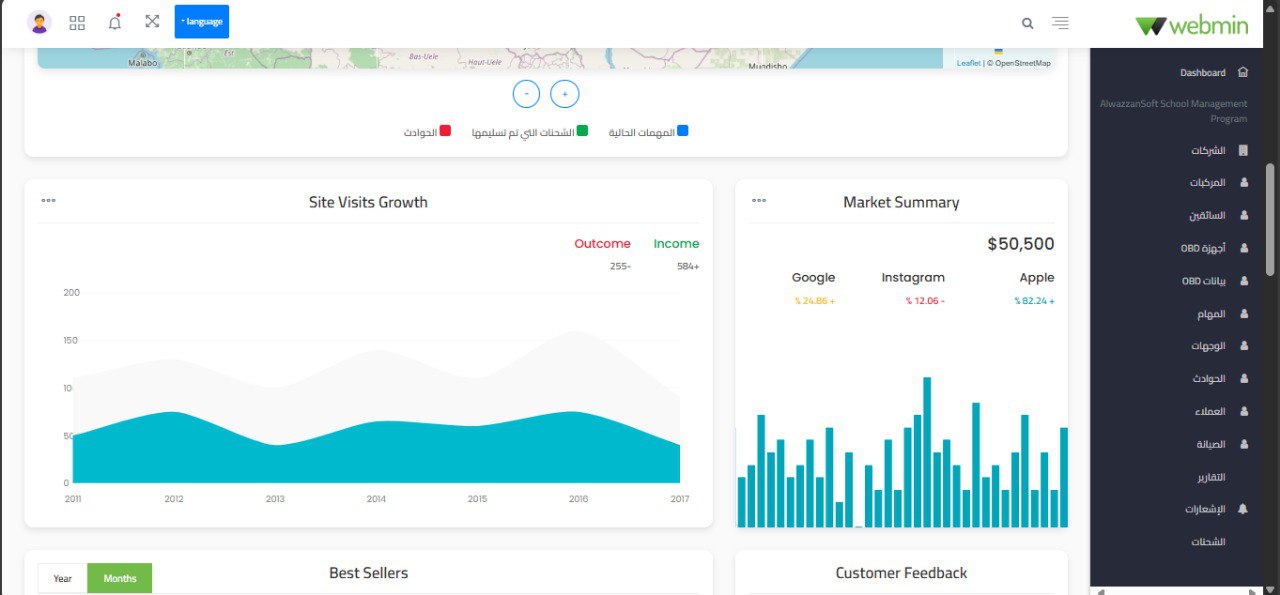Click the hamburger menu icon
1280x595 pixels.
pos(1059,22)
